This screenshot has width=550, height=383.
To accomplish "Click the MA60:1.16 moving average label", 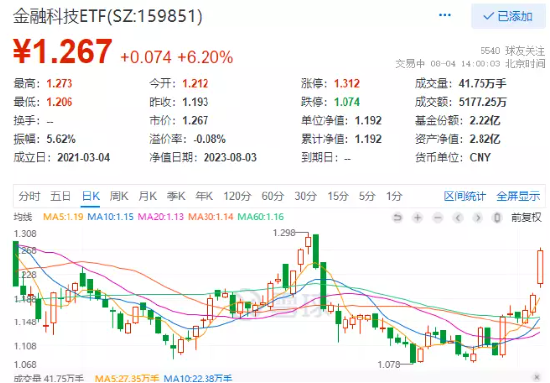I will pos(261,217).
